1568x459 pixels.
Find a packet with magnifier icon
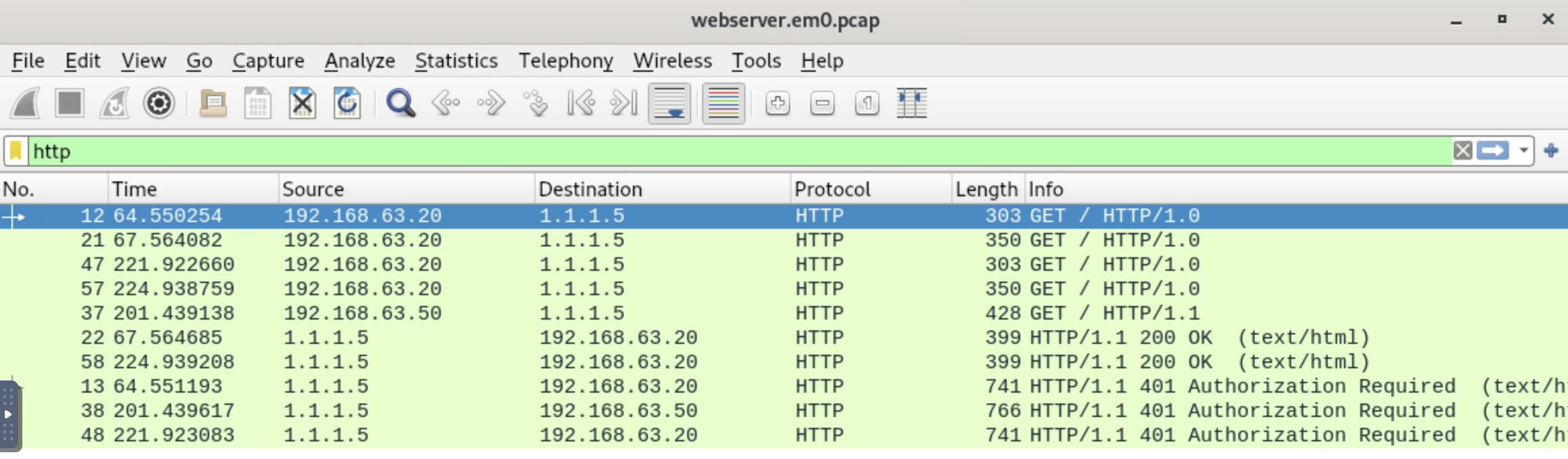[x=400, y=104]
